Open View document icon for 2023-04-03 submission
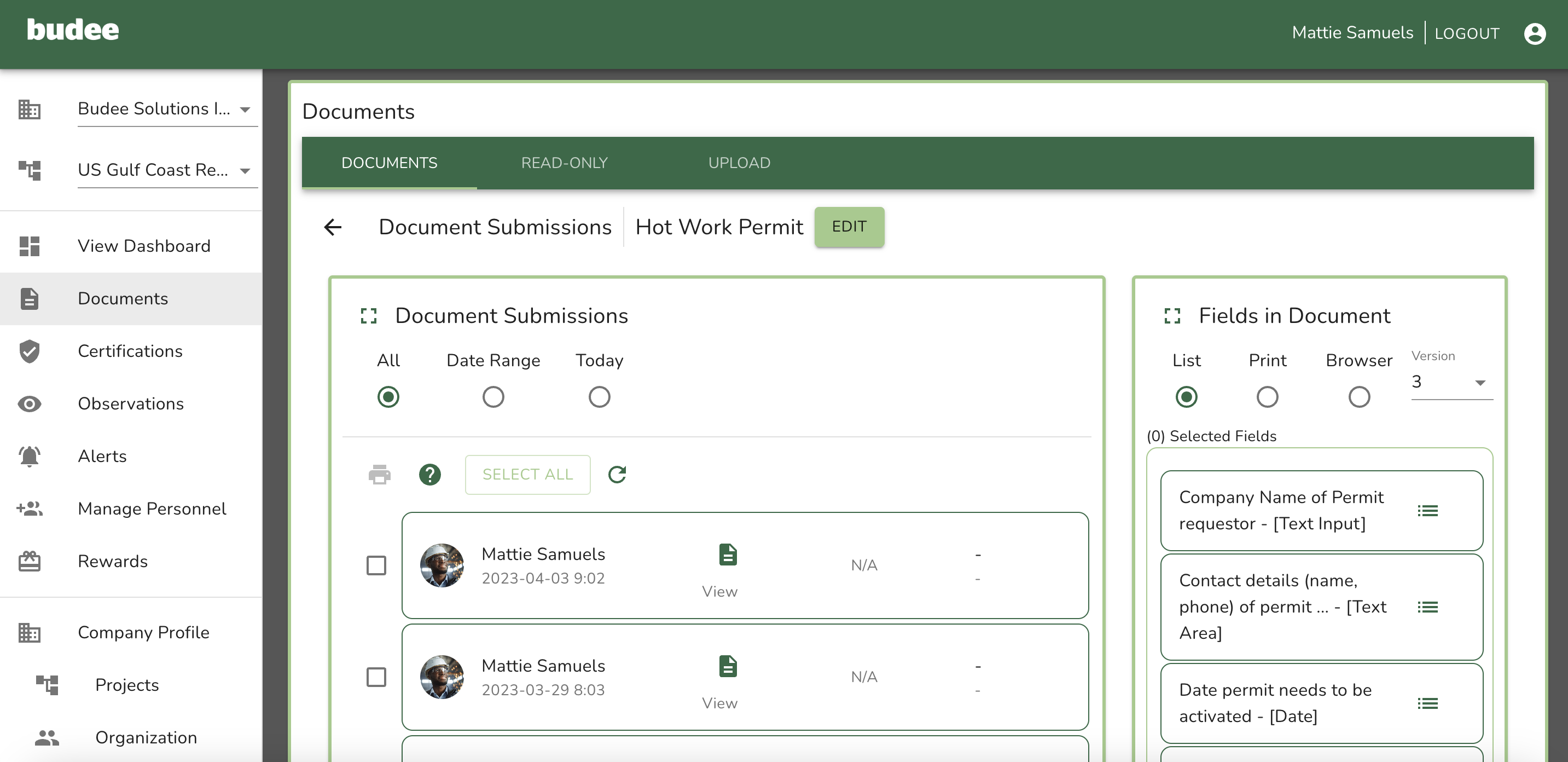 [x=728, y=555]
